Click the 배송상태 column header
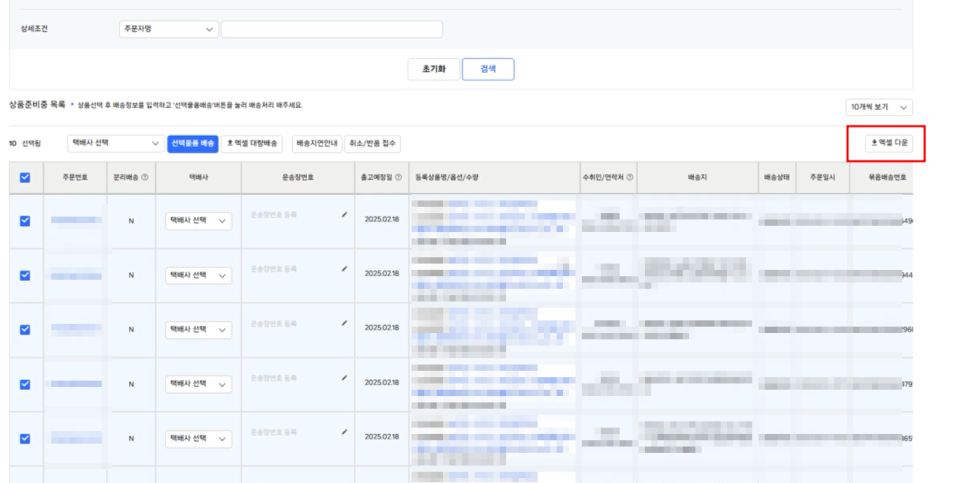Viewport: 966px width, 483px height. (777, 177)
